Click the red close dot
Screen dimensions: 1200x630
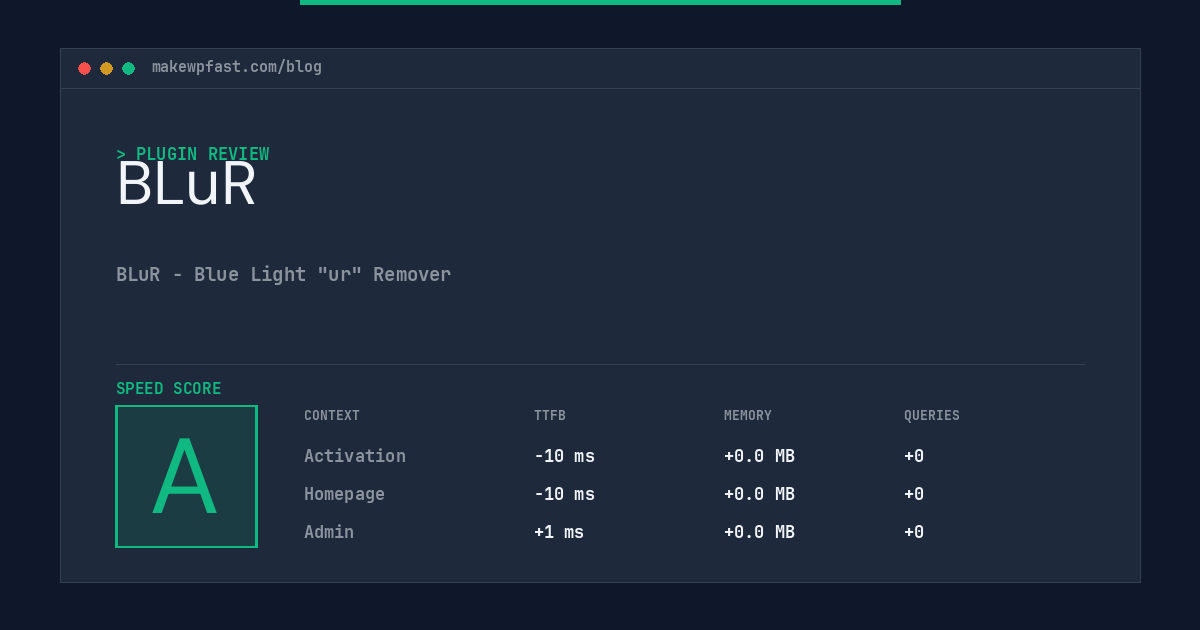[84, 68]
